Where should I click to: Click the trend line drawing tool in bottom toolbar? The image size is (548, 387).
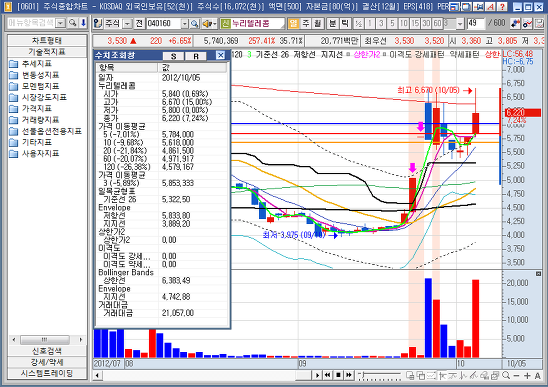pyautogui.click(x=474, y=375)
